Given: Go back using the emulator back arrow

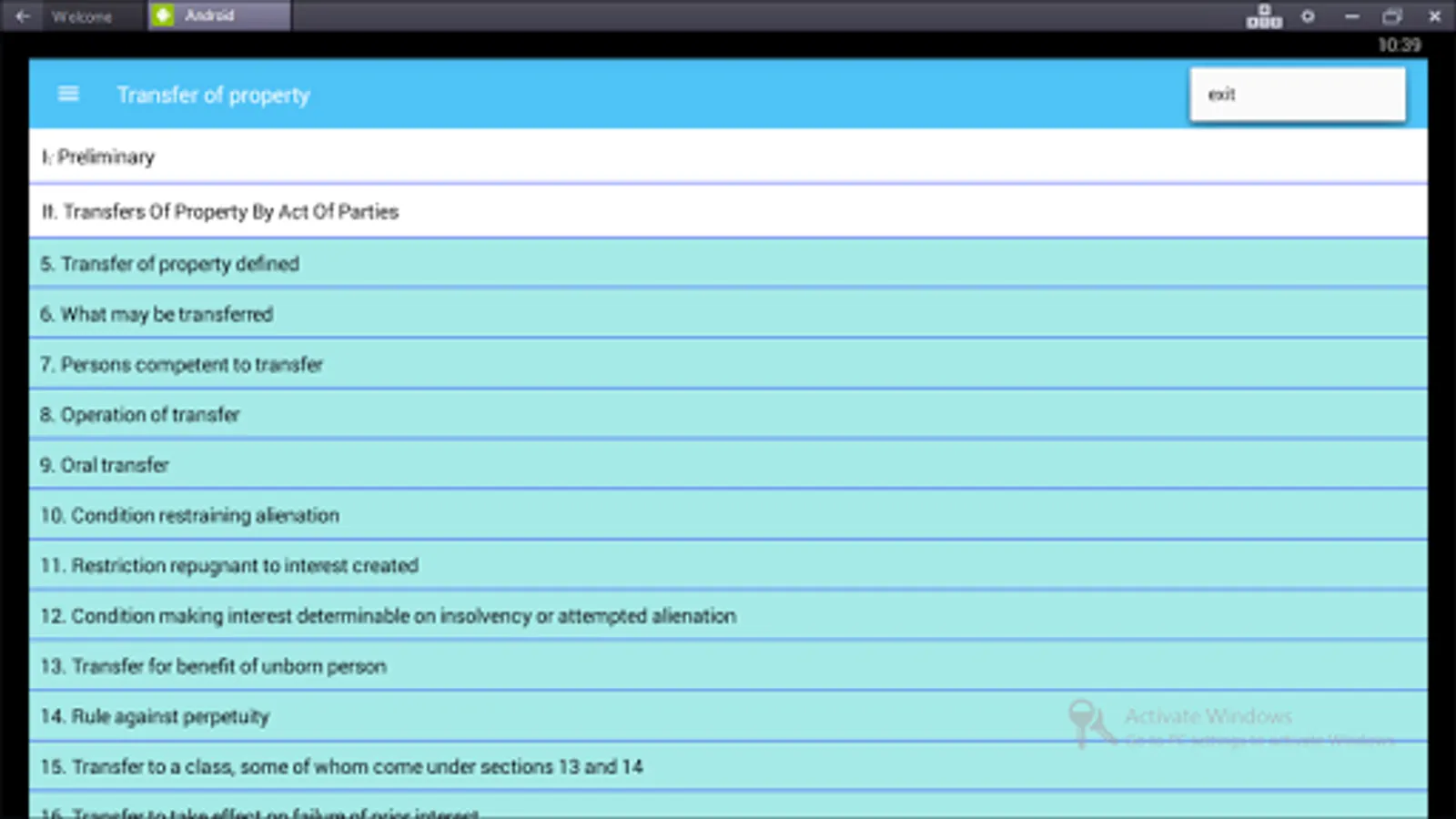Looking at the screenshot, I should click(x=23, y=15).
